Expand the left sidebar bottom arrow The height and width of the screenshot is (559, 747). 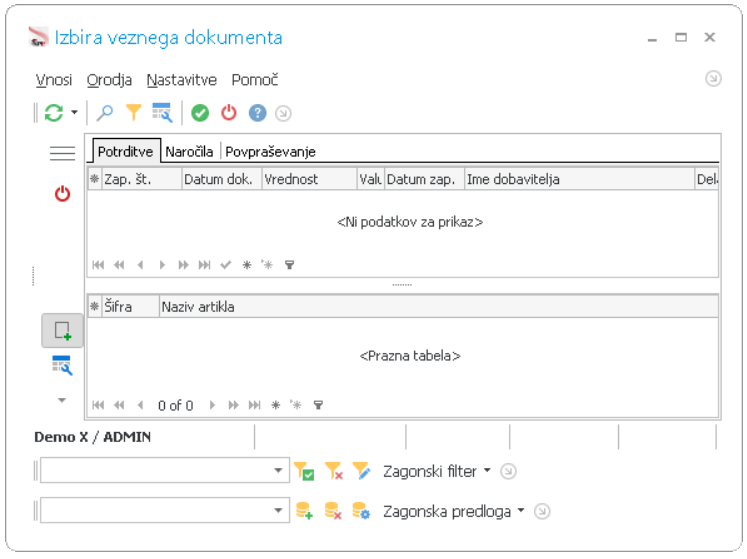[x=62, y=400]
